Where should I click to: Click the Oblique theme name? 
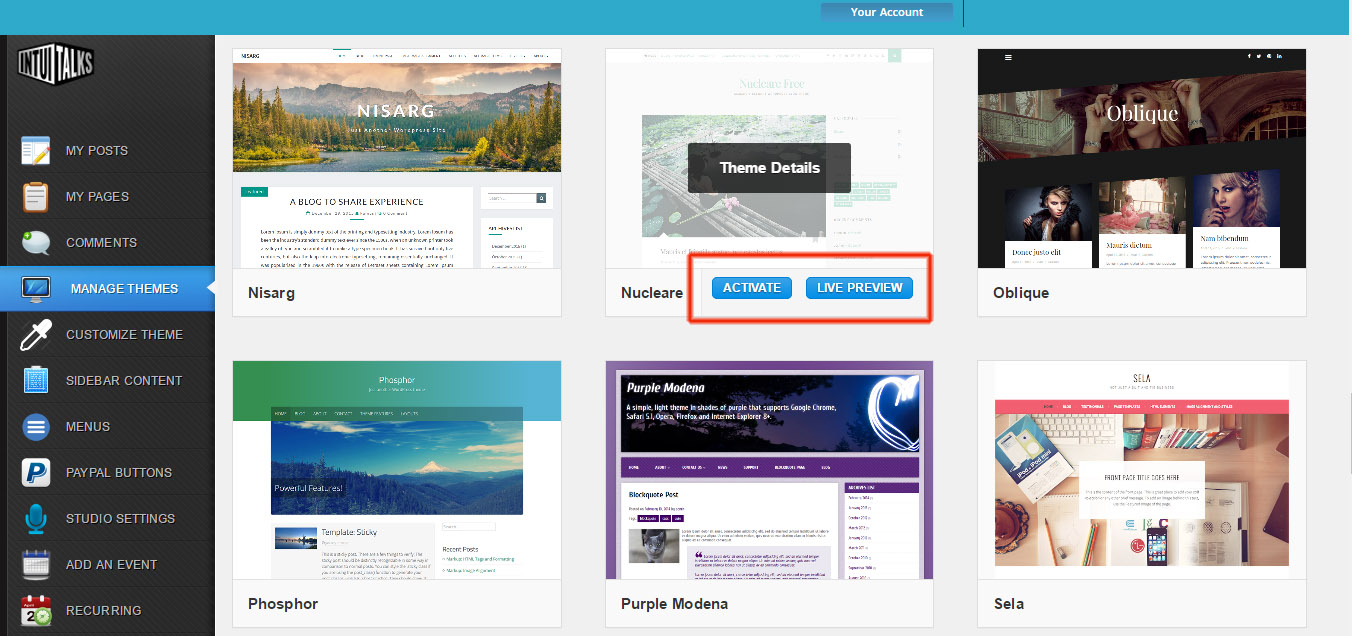(x=1021, y=293)
